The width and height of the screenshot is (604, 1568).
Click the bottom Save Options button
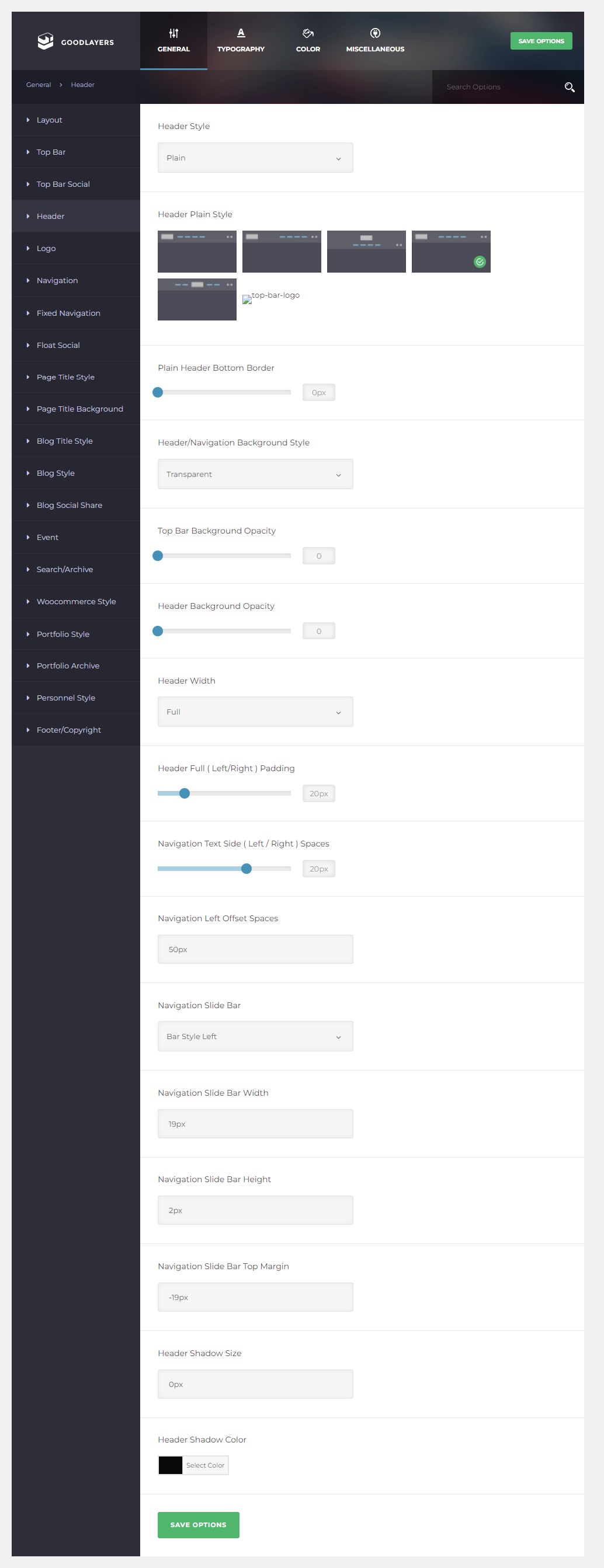tap(198, 1524)
